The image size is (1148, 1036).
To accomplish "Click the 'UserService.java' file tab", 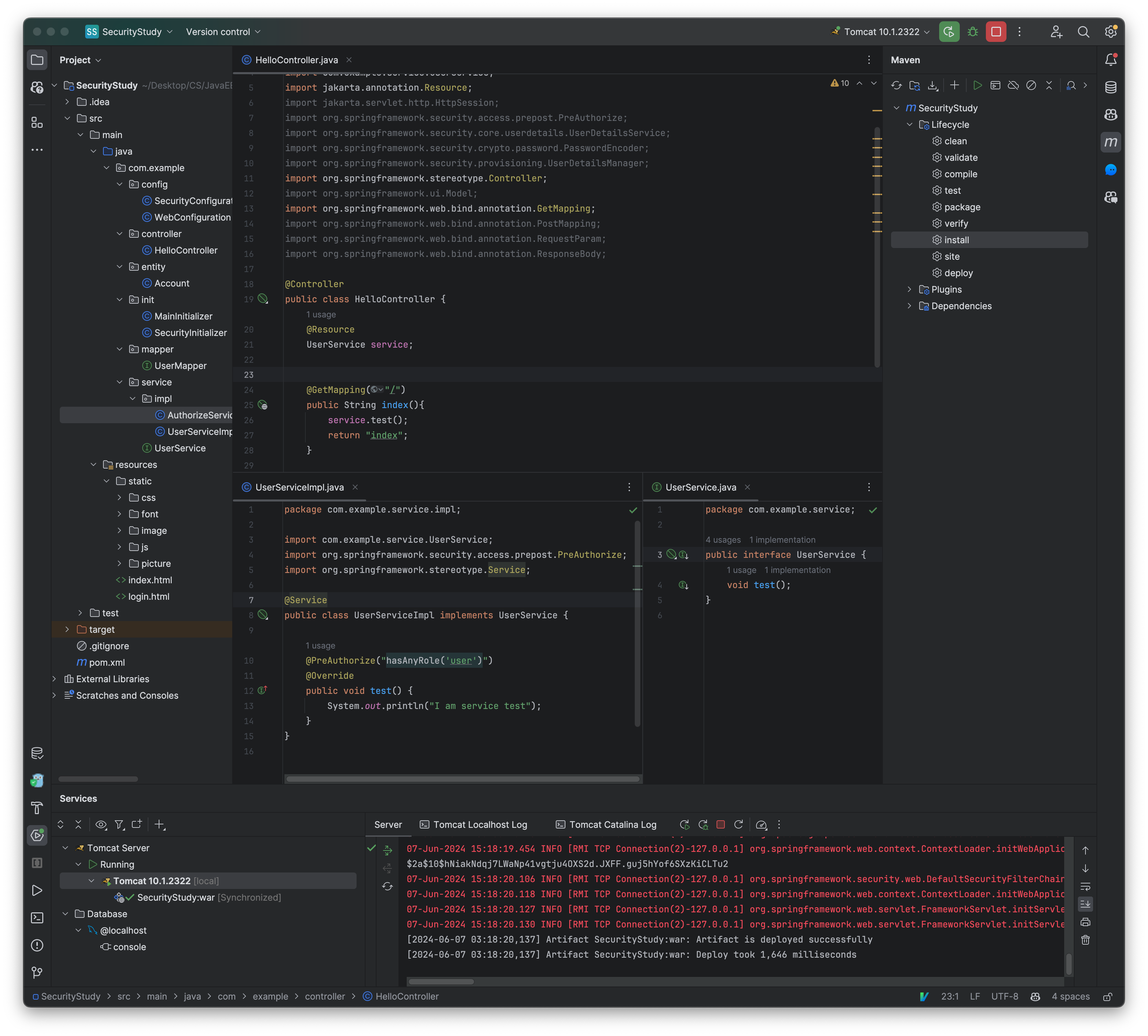I will pos(700,487).
